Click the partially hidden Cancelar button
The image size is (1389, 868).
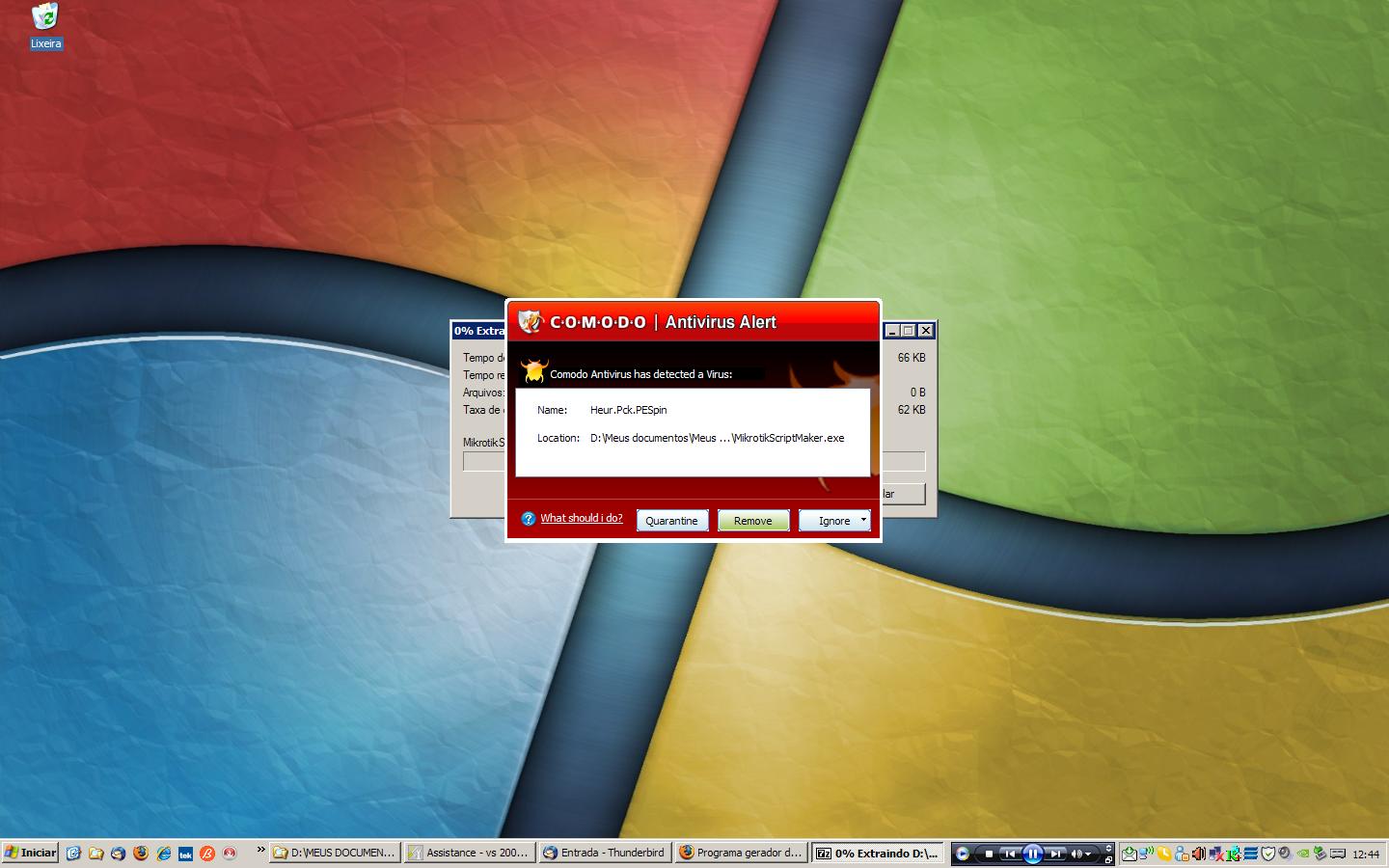point(903,494)
